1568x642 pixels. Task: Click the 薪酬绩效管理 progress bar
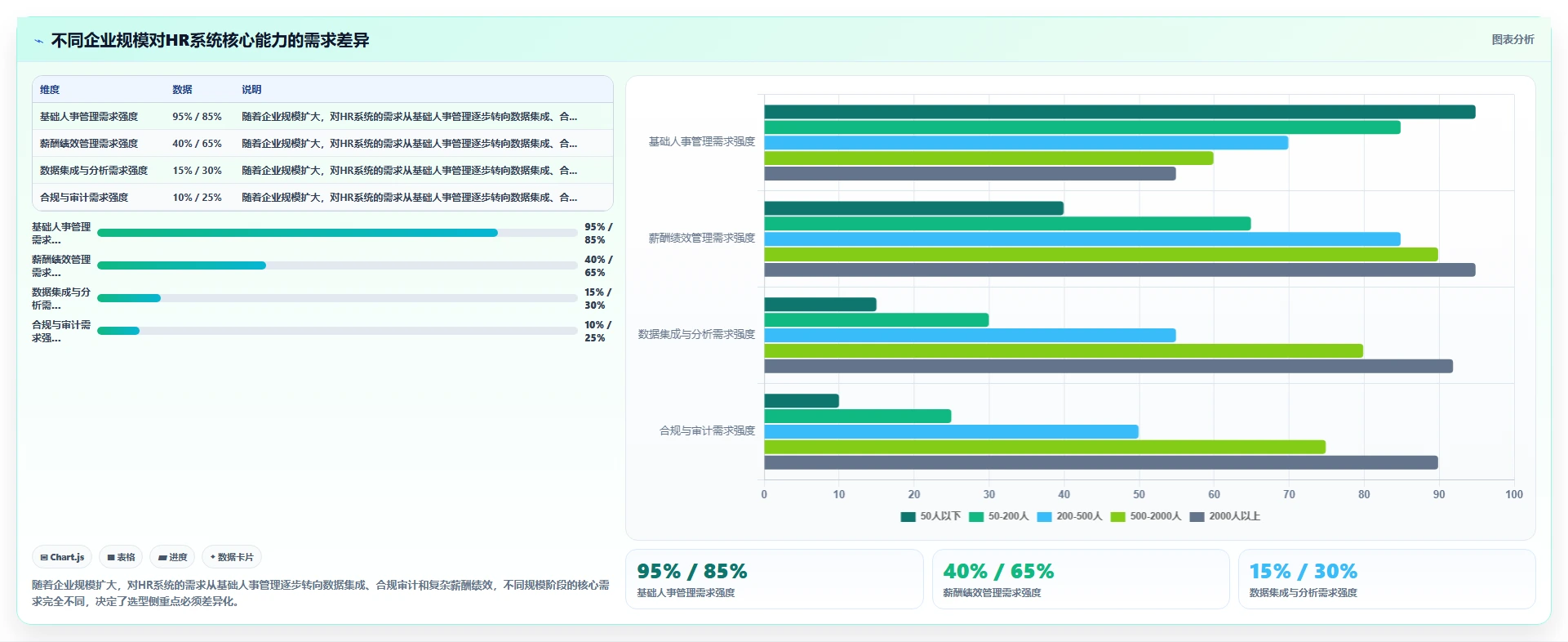(337, 265)
